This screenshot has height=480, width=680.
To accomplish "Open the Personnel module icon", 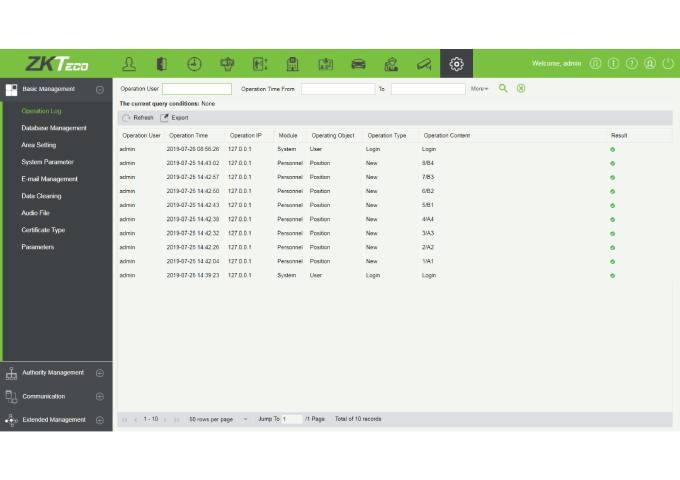I will pyautogui.click(x=129, y=64).
